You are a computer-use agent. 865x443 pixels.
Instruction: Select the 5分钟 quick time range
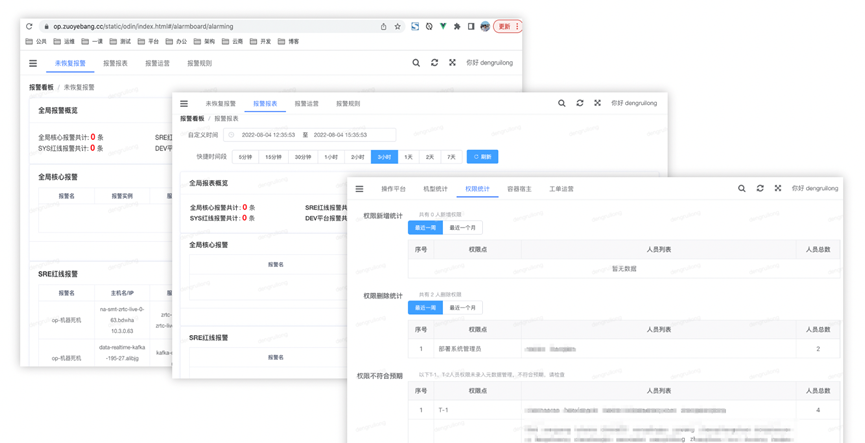246,157
